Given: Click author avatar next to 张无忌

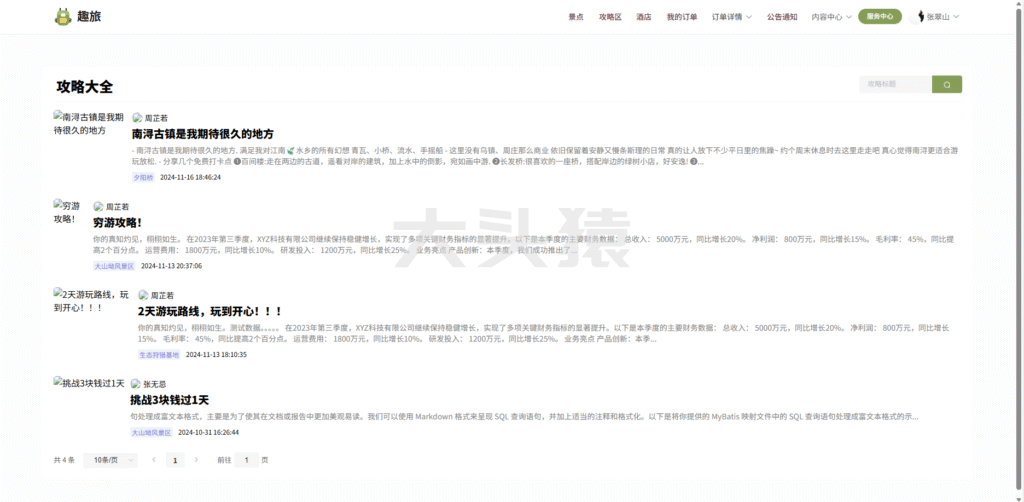Looking at the screenshot, I should [136, 384].
